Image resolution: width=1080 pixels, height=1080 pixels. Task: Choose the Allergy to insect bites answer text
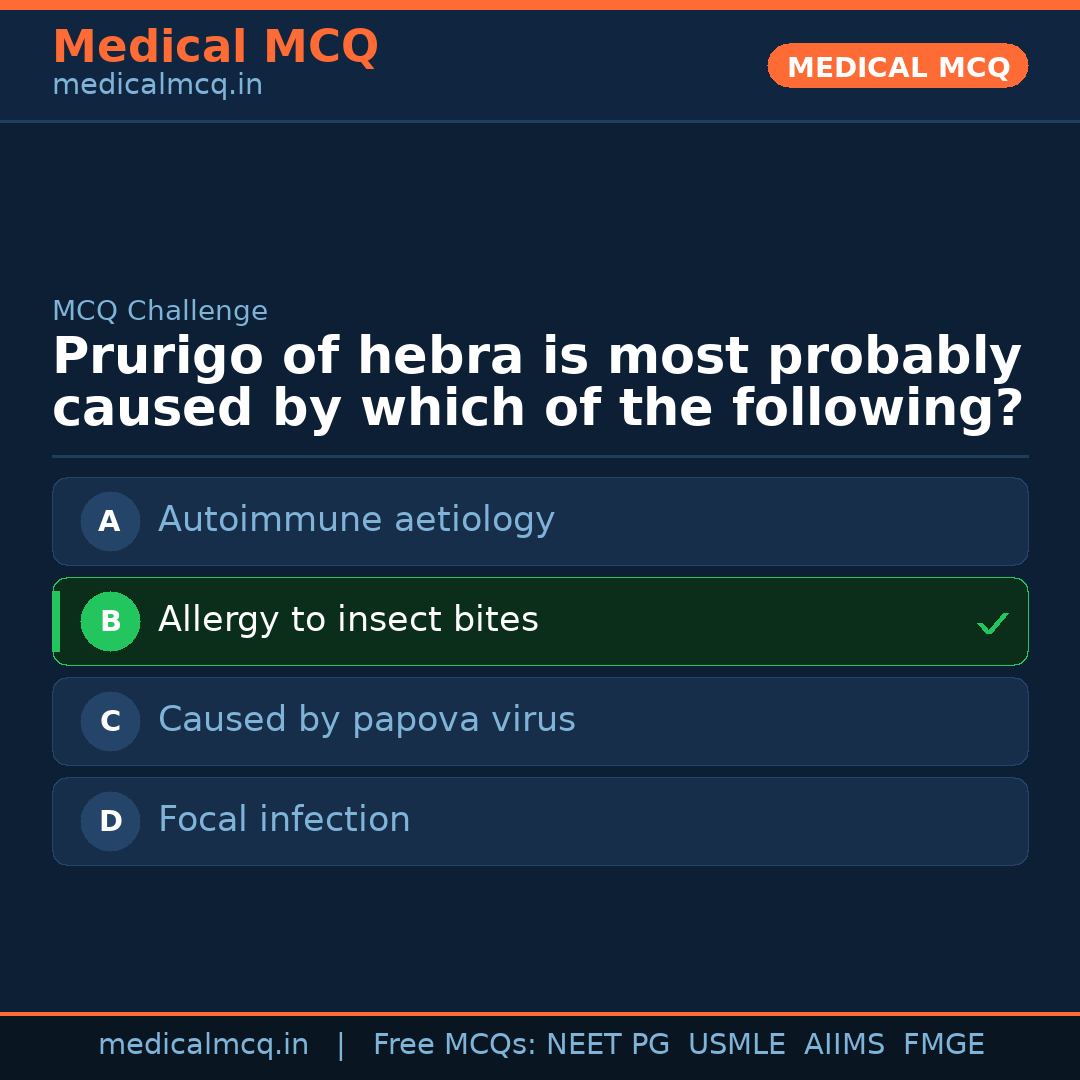tap(348, 620)
